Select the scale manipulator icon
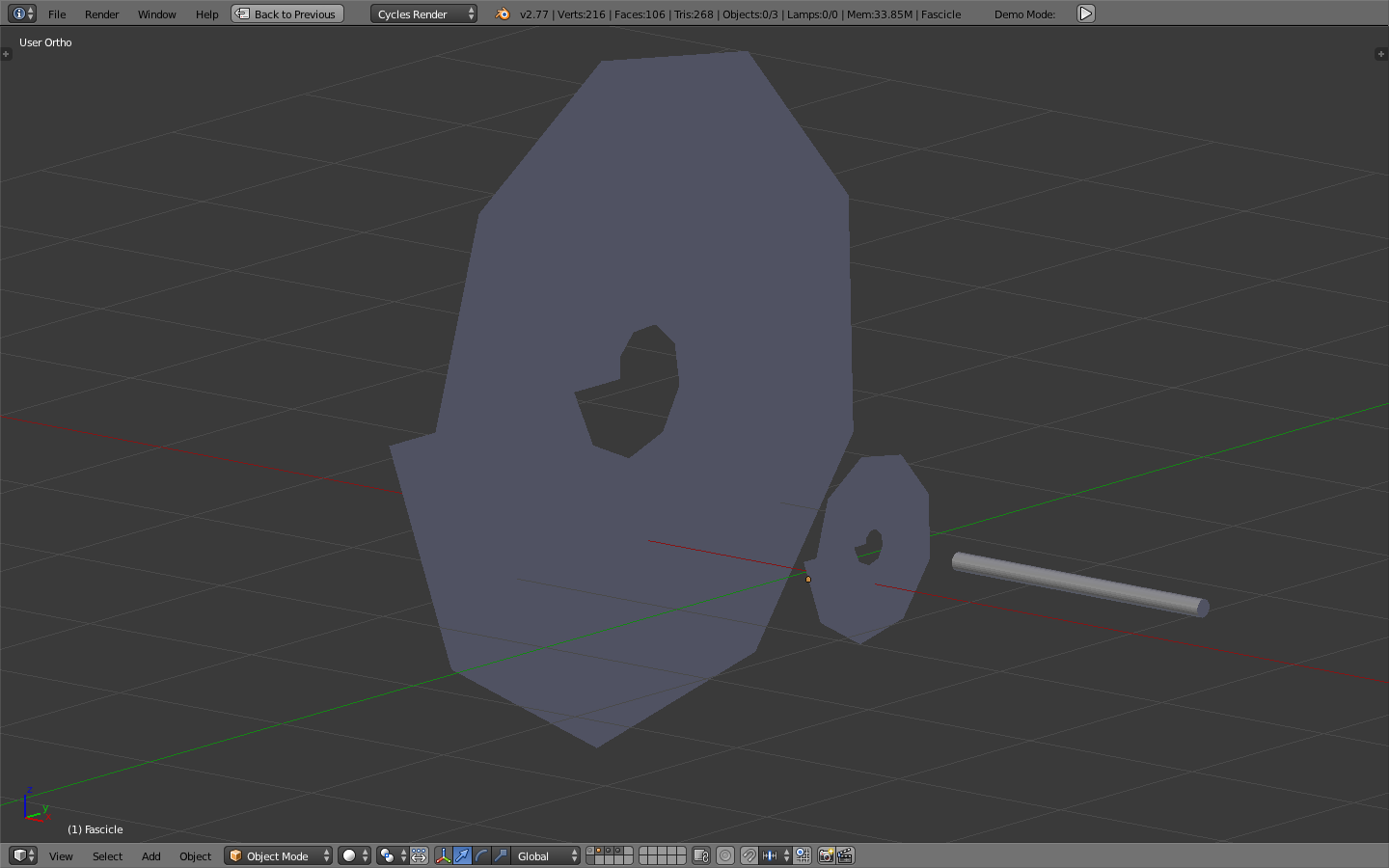 pos(501,855)
